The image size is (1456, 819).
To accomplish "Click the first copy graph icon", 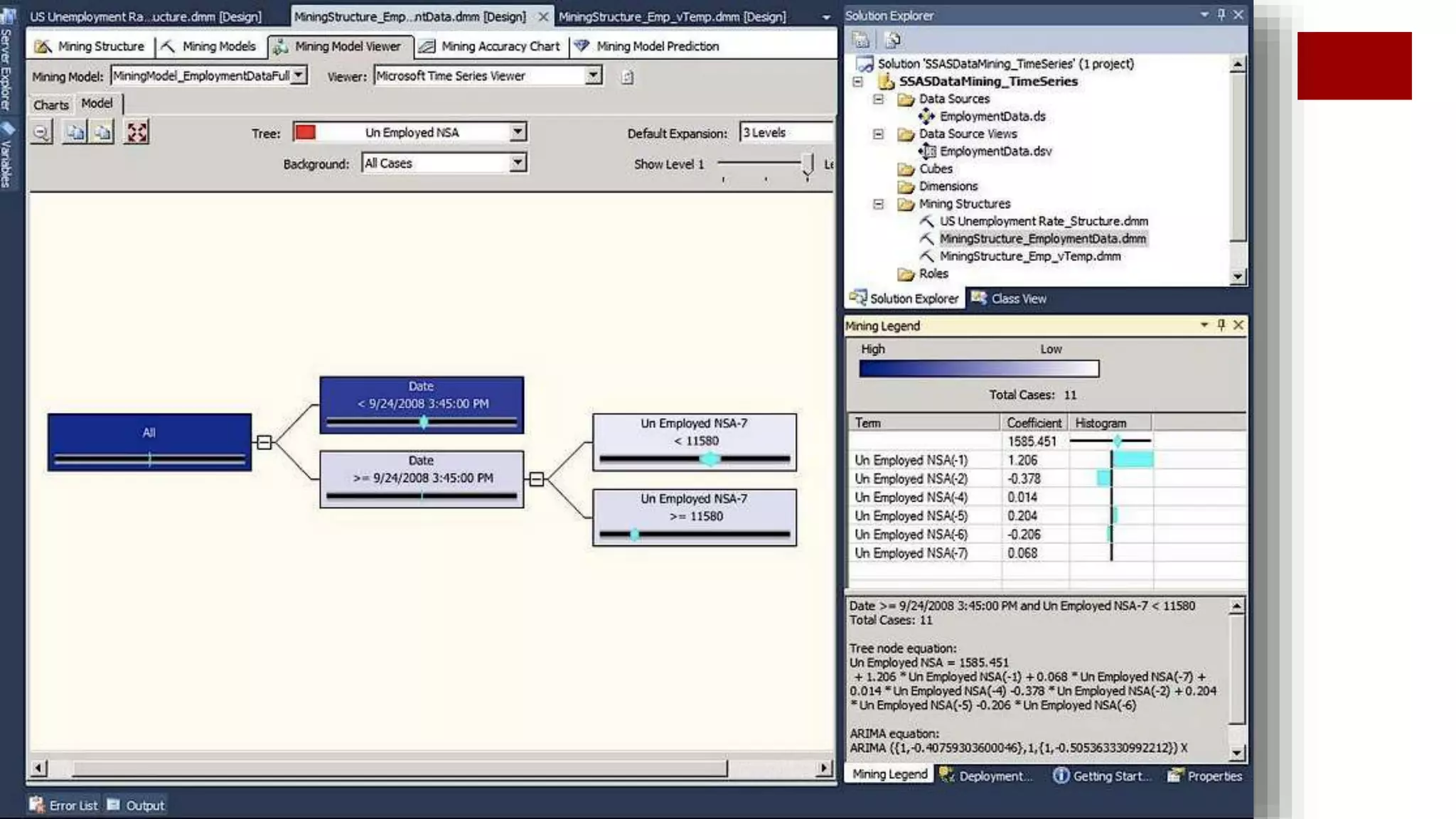I will (75, 132).
